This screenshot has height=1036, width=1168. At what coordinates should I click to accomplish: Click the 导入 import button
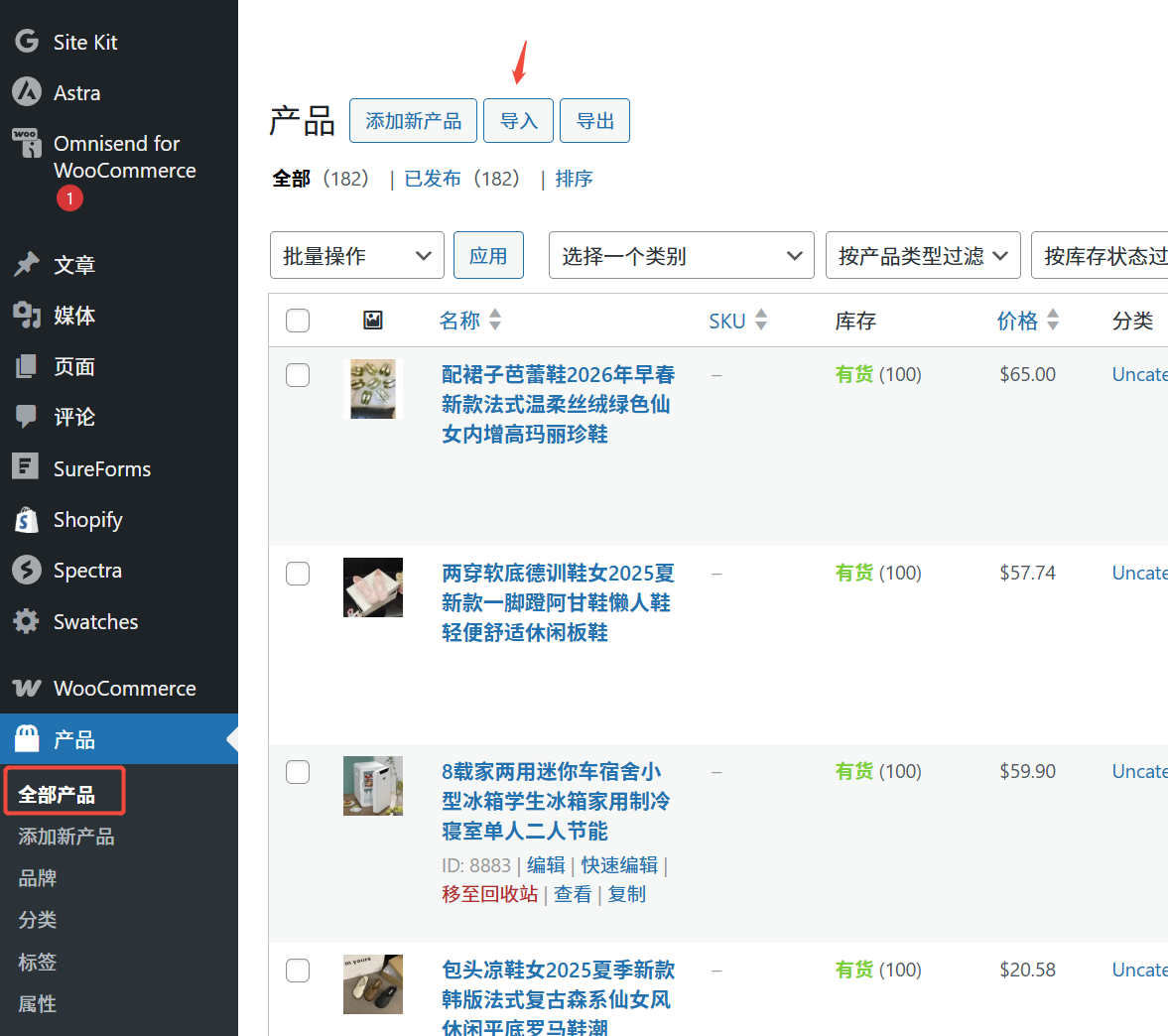click(x=518, y=121)
